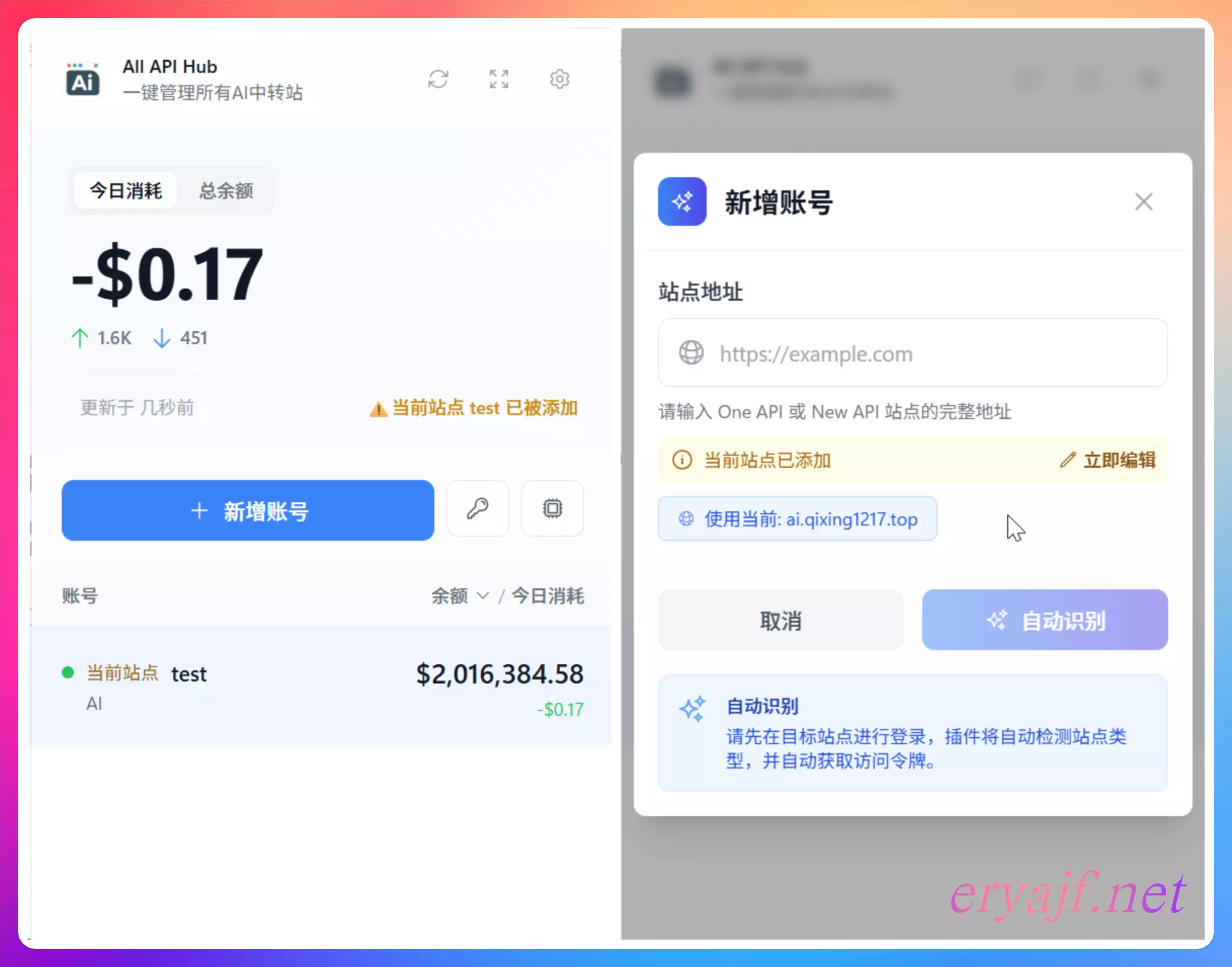Click the key management icon button

tap(477, 508)
